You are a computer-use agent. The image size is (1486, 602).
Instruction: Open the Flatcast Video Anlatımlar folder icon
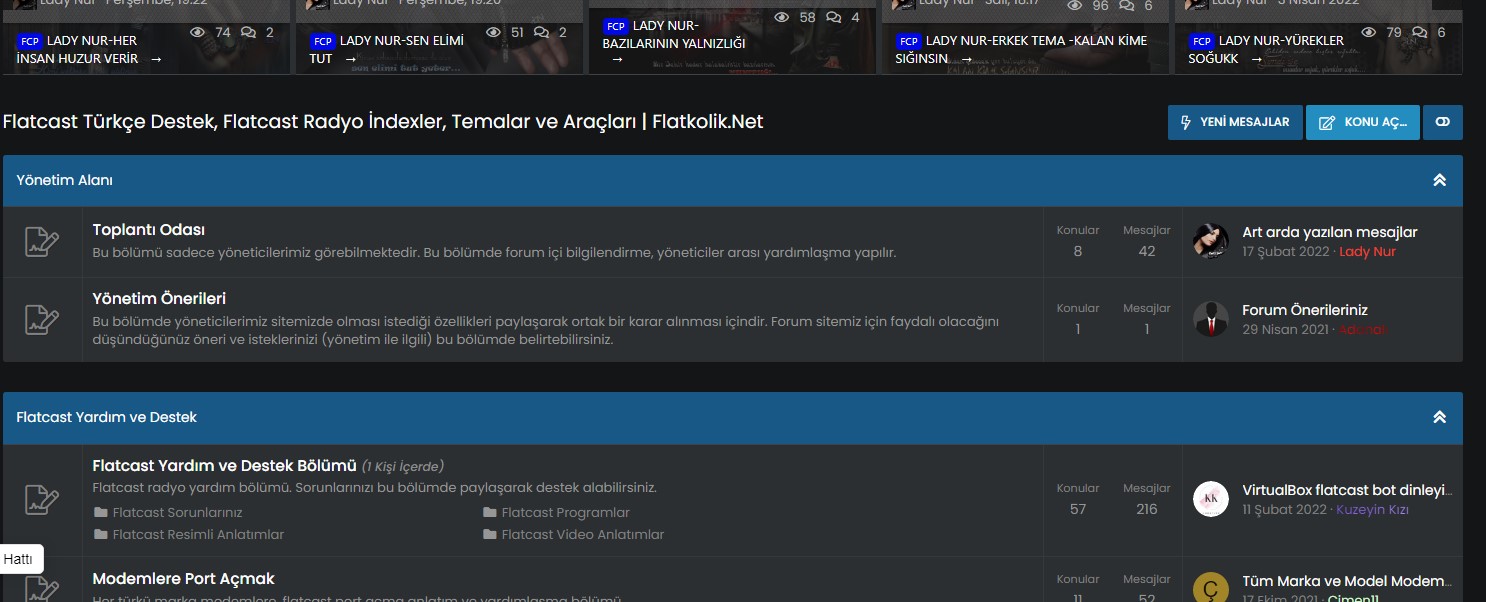click(x=488, y=534)
